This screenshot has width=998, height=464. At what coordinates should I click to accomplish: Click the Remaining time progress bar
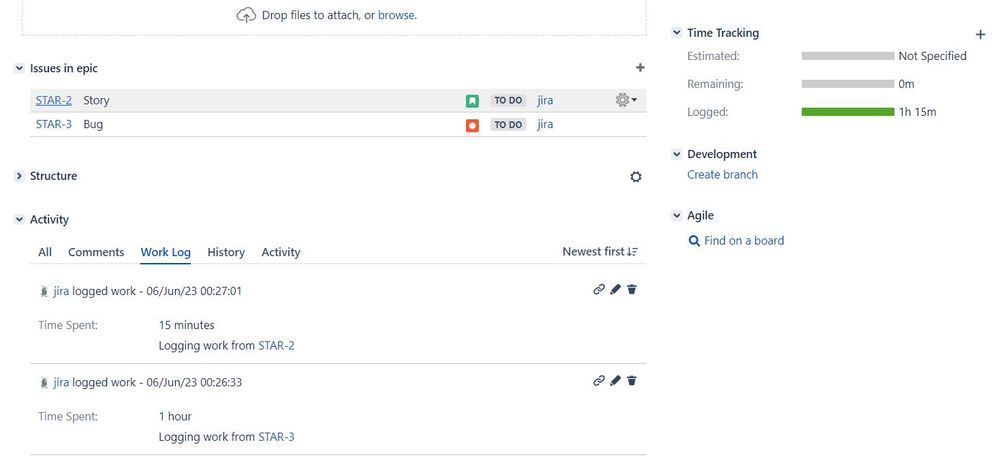pos(848,84)
